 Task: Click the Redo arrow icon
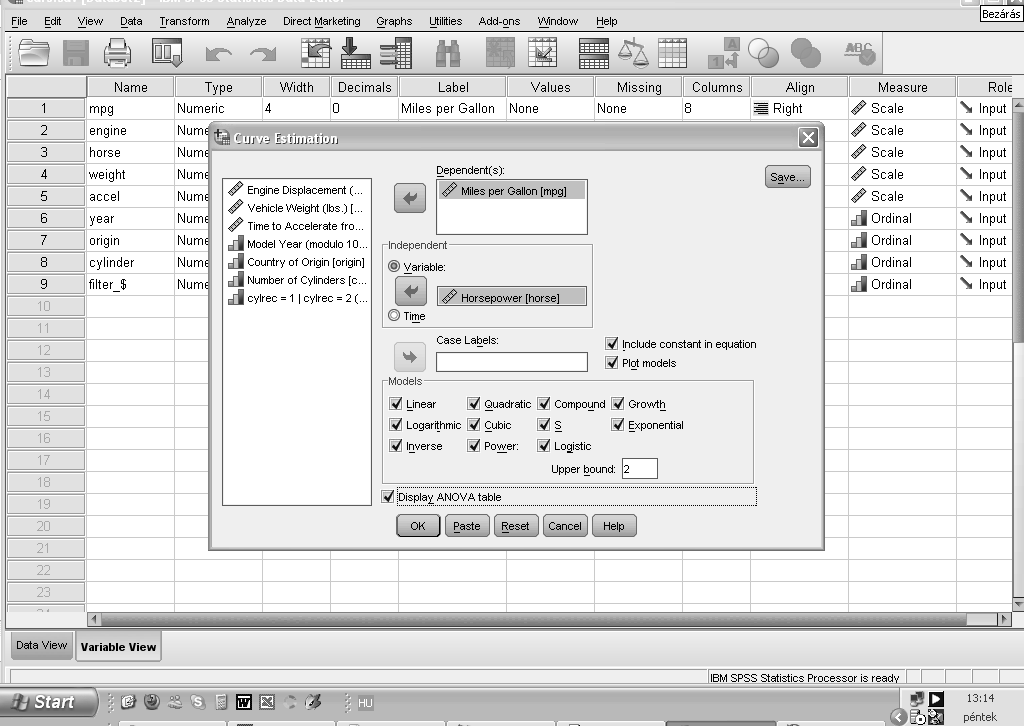point(263,54)
